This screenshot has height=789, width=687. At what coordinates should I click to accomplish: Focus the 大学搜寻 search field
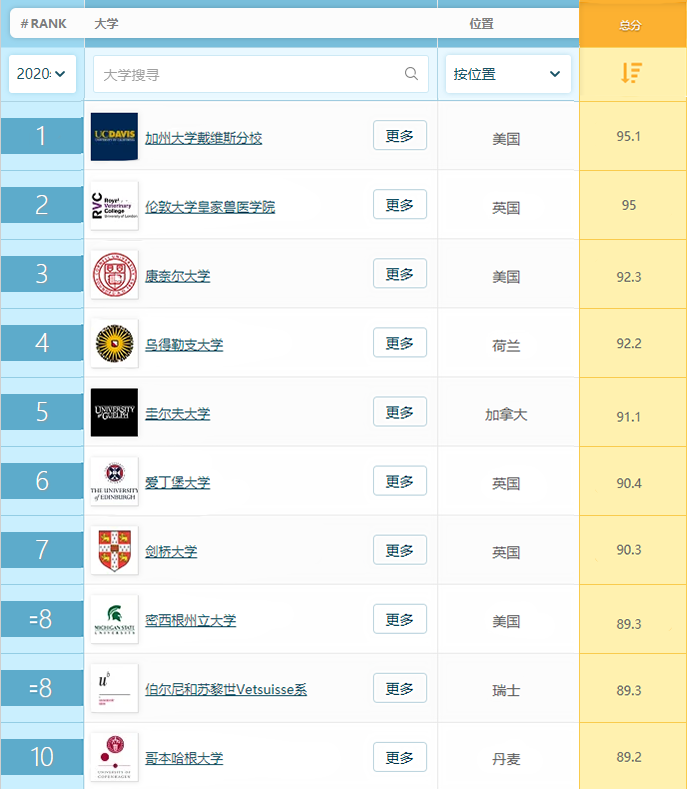[261, 74]
